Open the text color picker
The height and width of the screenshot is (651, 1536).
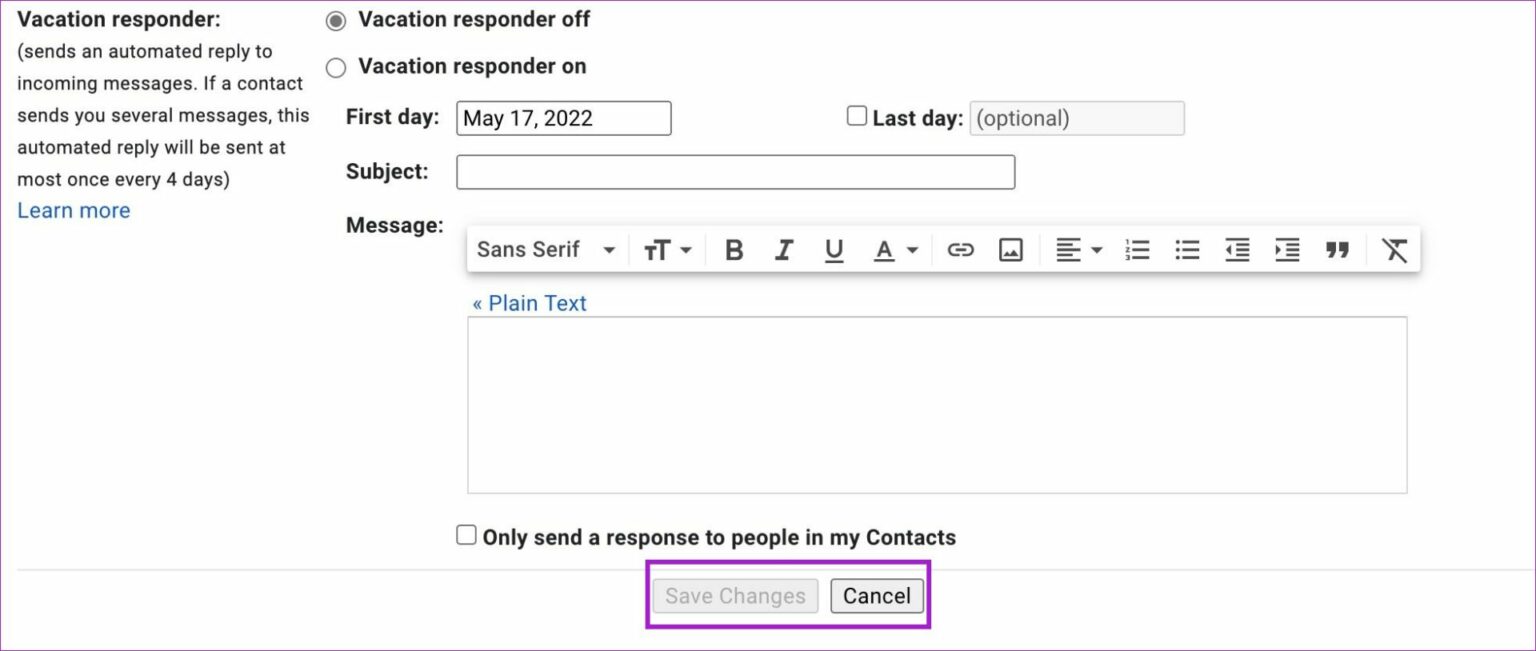click(x=895, y=249)
